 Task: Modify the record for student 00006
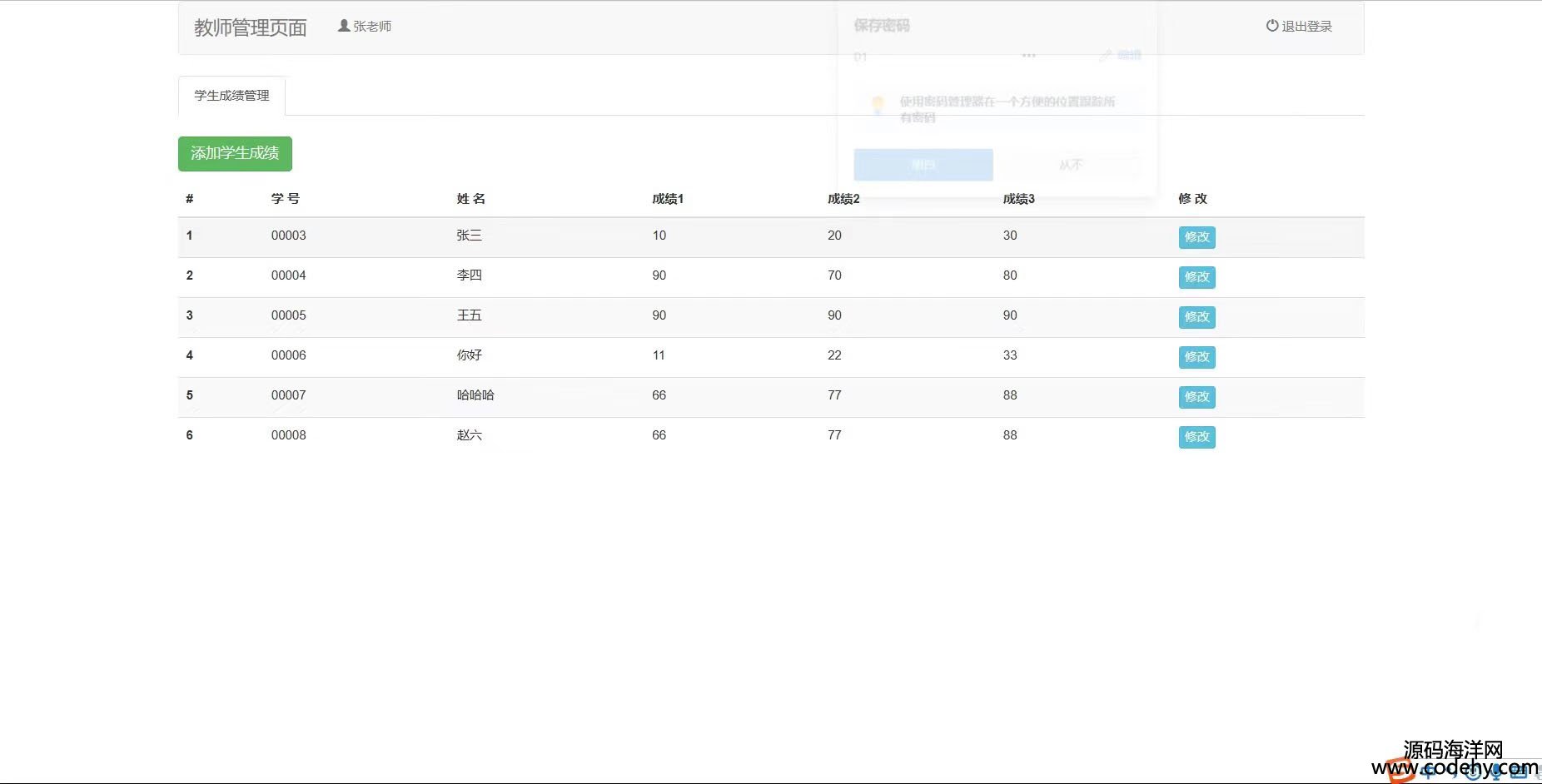click(1196, 357)
